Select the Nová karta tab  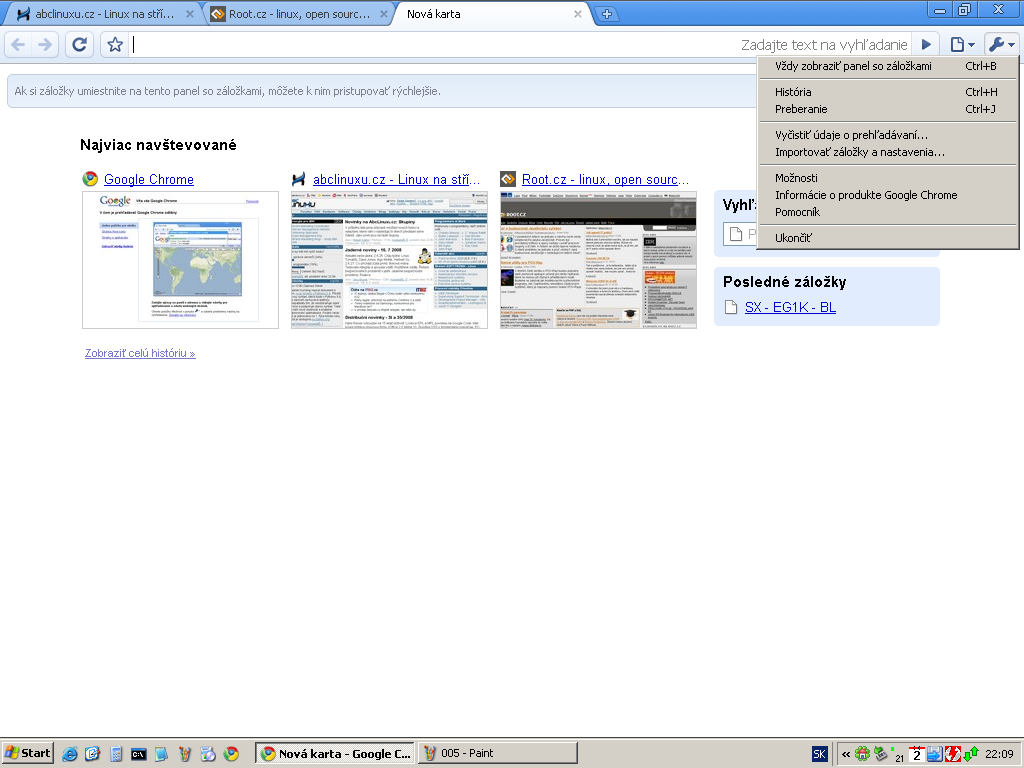(491, 14)
